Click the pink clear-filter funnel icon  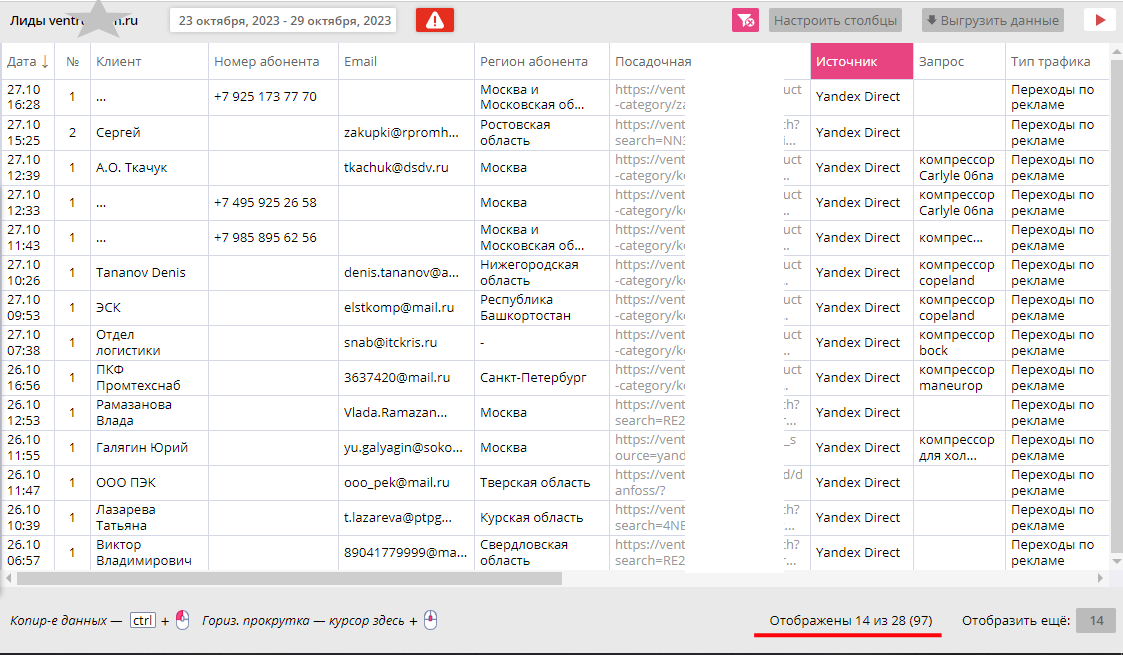click(x=745, y=20)
